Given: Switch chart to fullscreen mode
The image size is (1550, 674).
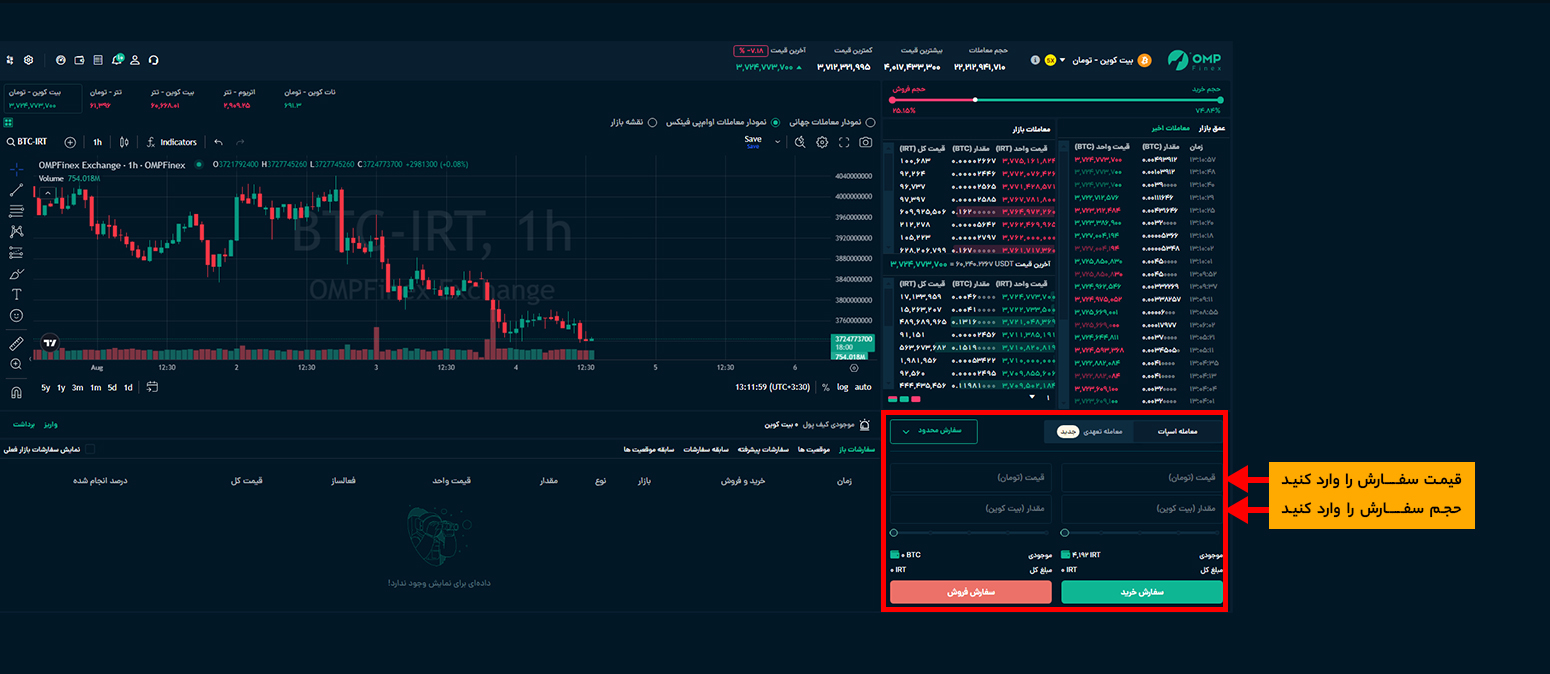Looking at the screenshot, I should (844, 142).
